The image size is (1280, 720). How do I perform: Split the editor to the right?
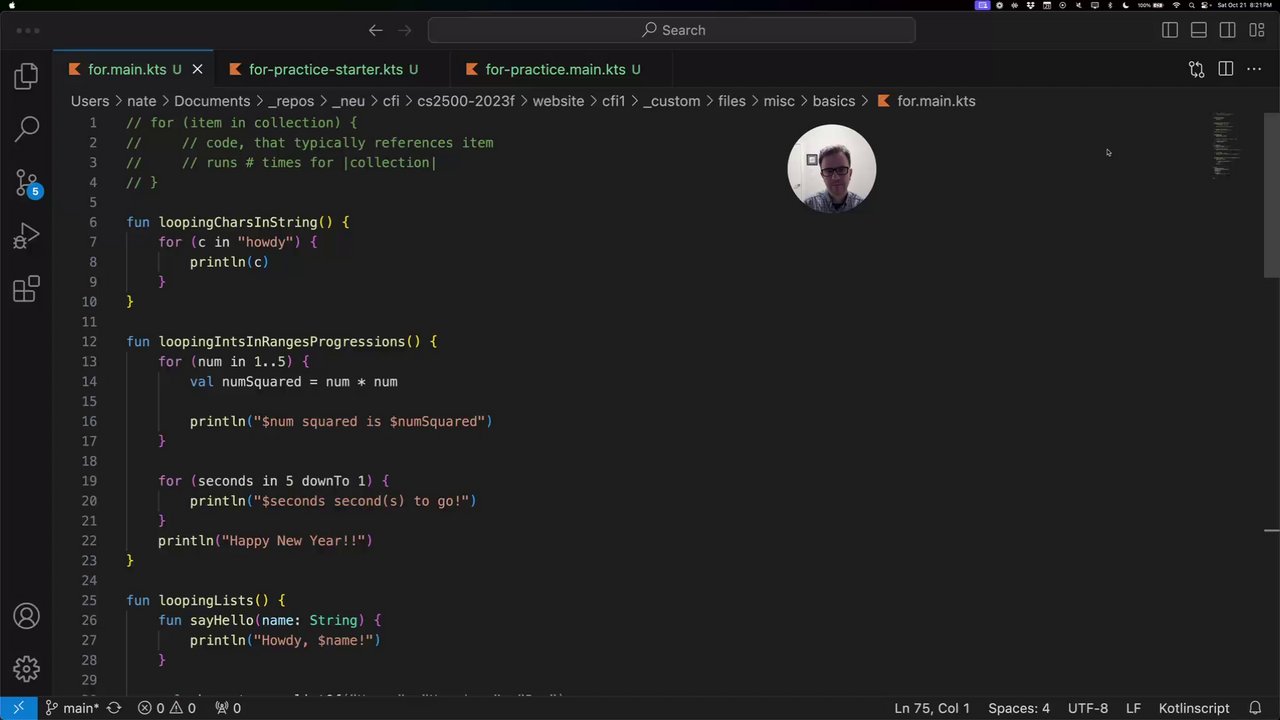pyautogui.click(x=1225, y=69)
